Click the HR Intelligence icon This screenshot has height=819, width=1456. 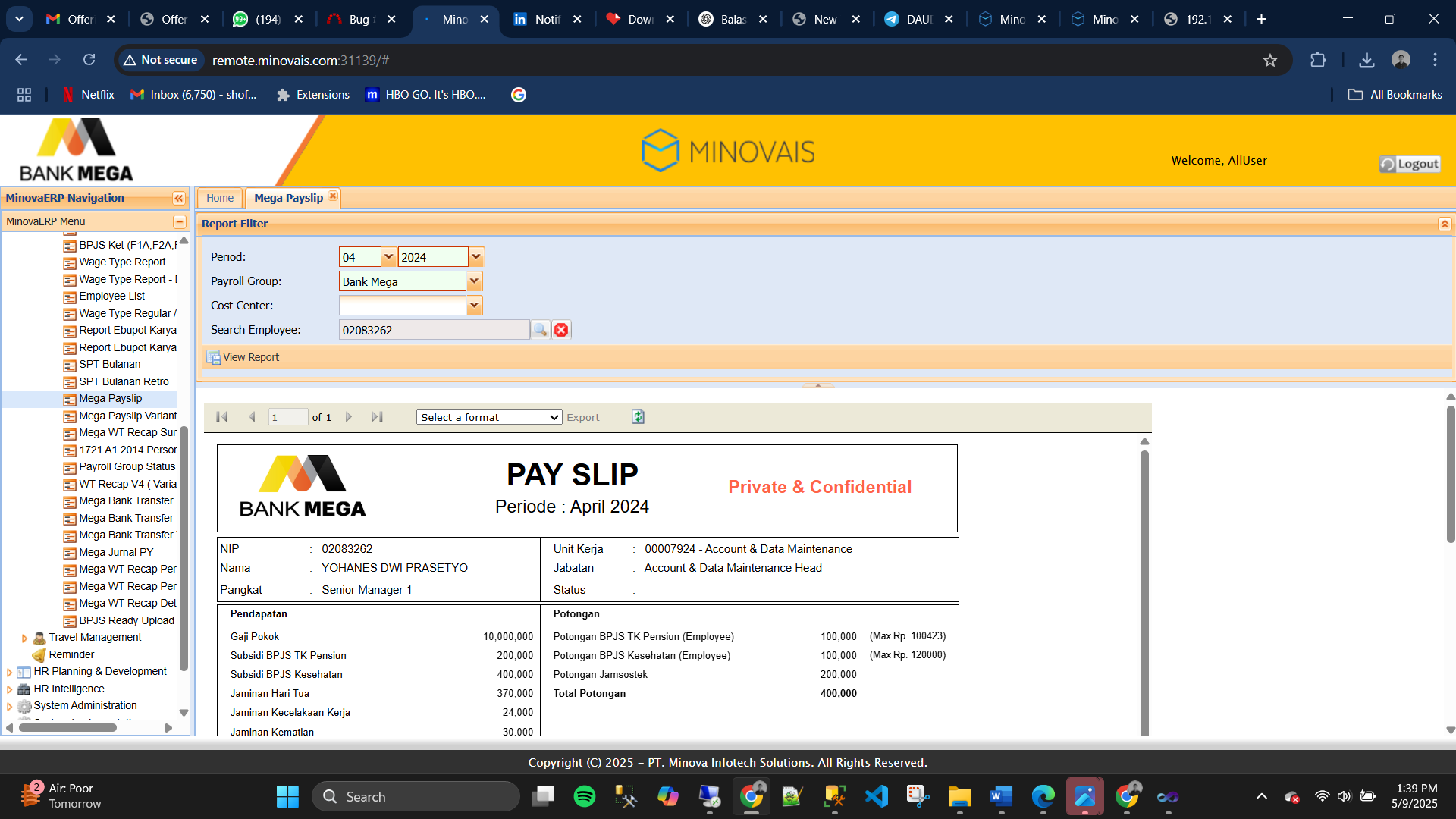click(24, 689)
